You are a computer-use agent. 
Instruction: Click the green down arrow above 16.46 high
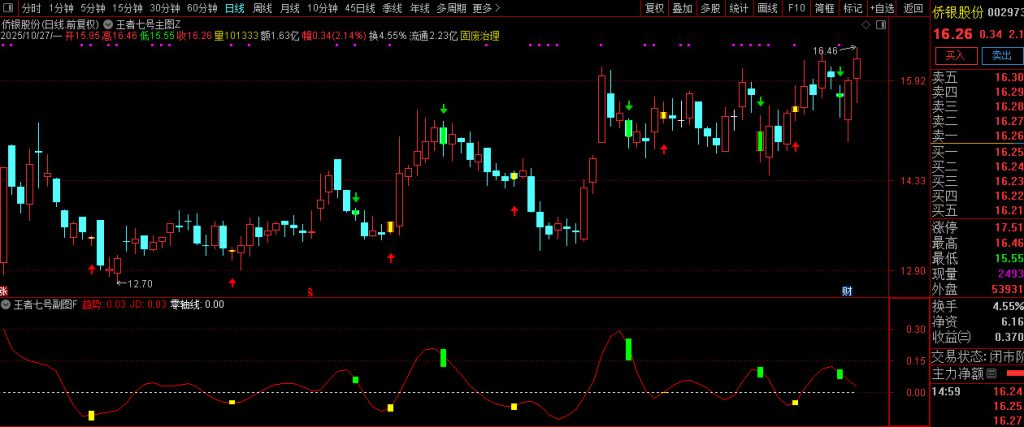(841, 71)
